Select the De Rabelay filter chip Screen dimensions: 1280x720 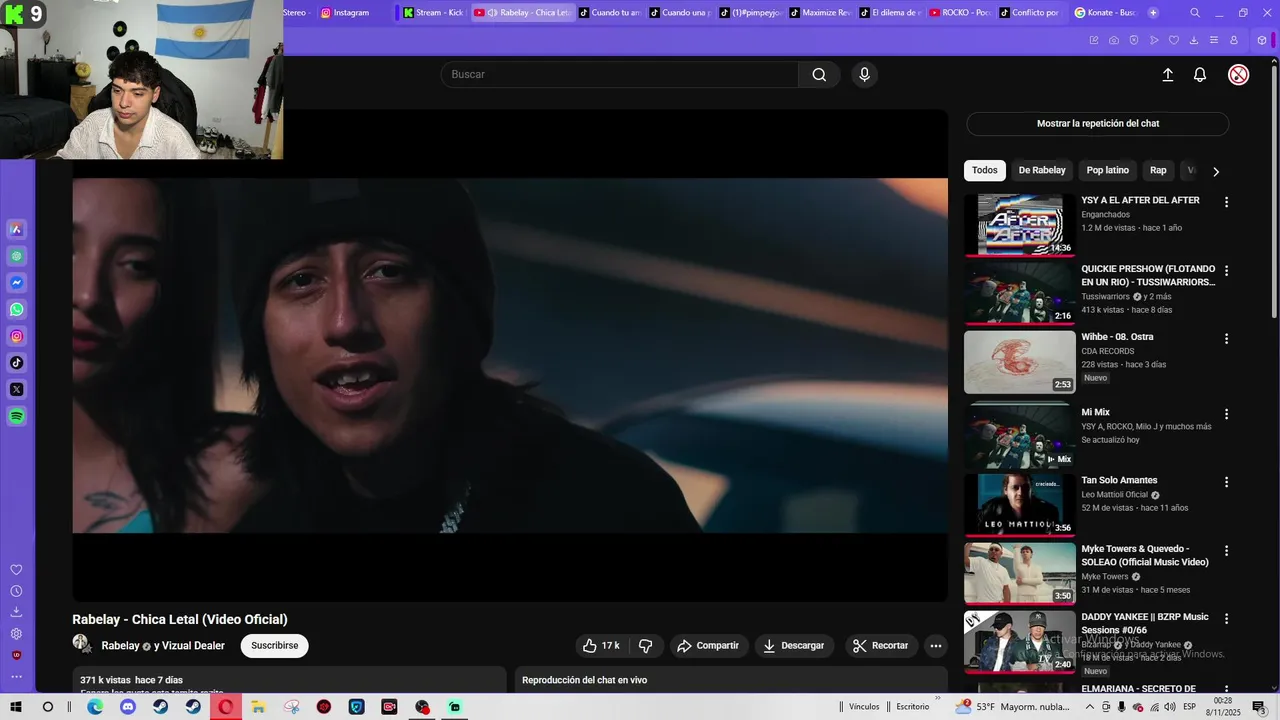[1042, 170]
